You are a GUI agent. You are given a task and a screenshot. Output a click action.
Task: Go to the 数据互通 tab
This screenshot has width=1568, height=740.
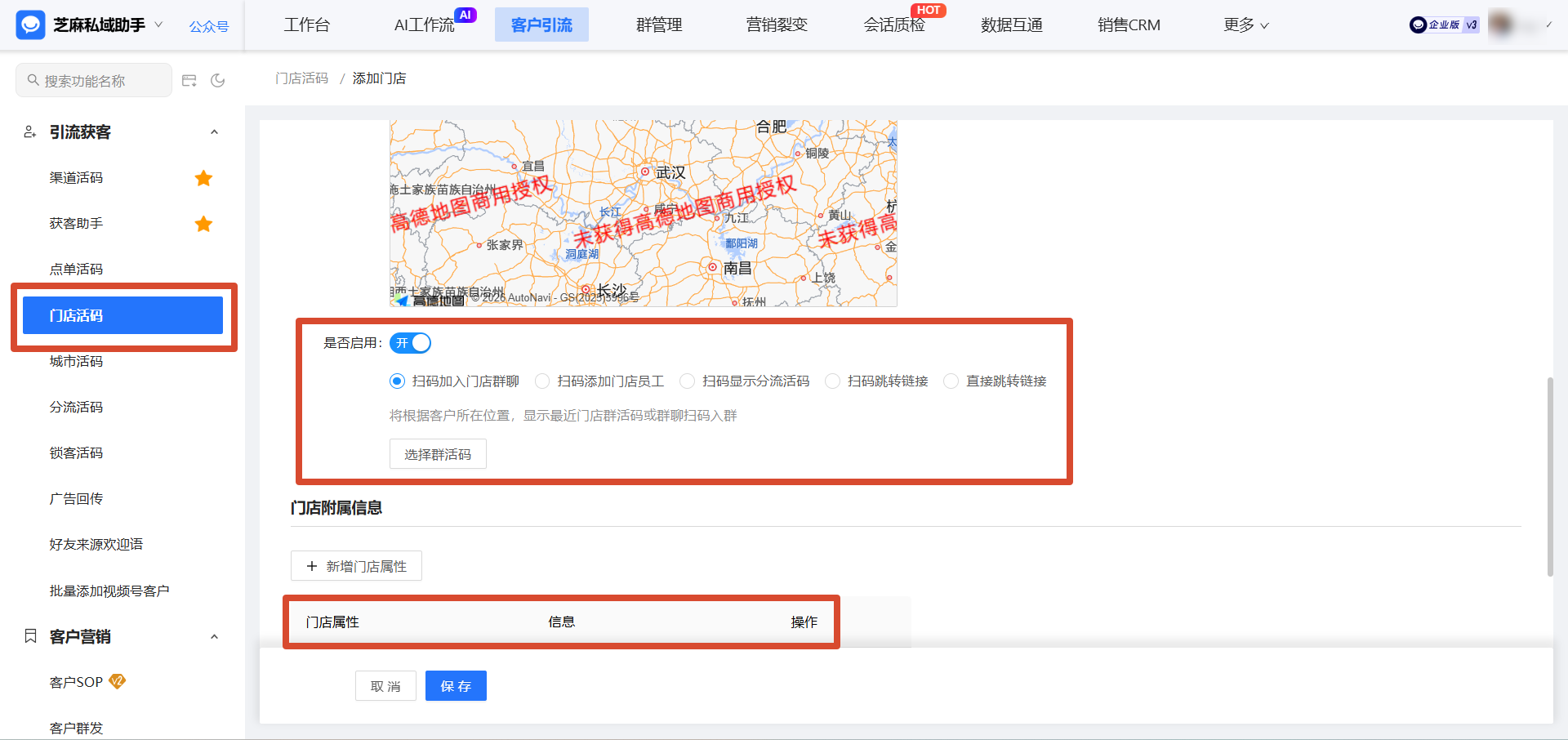1012,25
